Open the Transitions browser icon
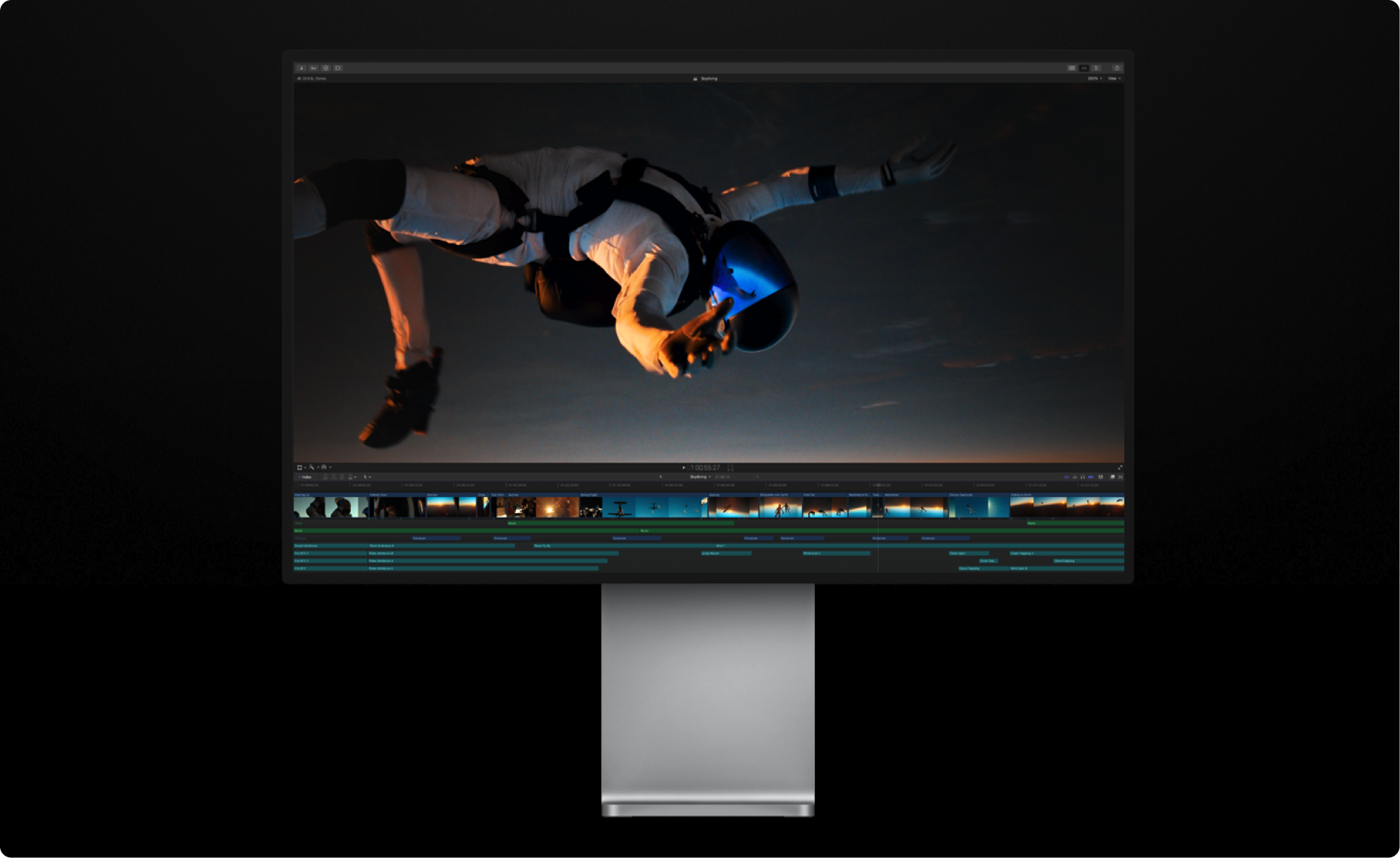This screenshot has width=1400, height=858. [1120, 477]
